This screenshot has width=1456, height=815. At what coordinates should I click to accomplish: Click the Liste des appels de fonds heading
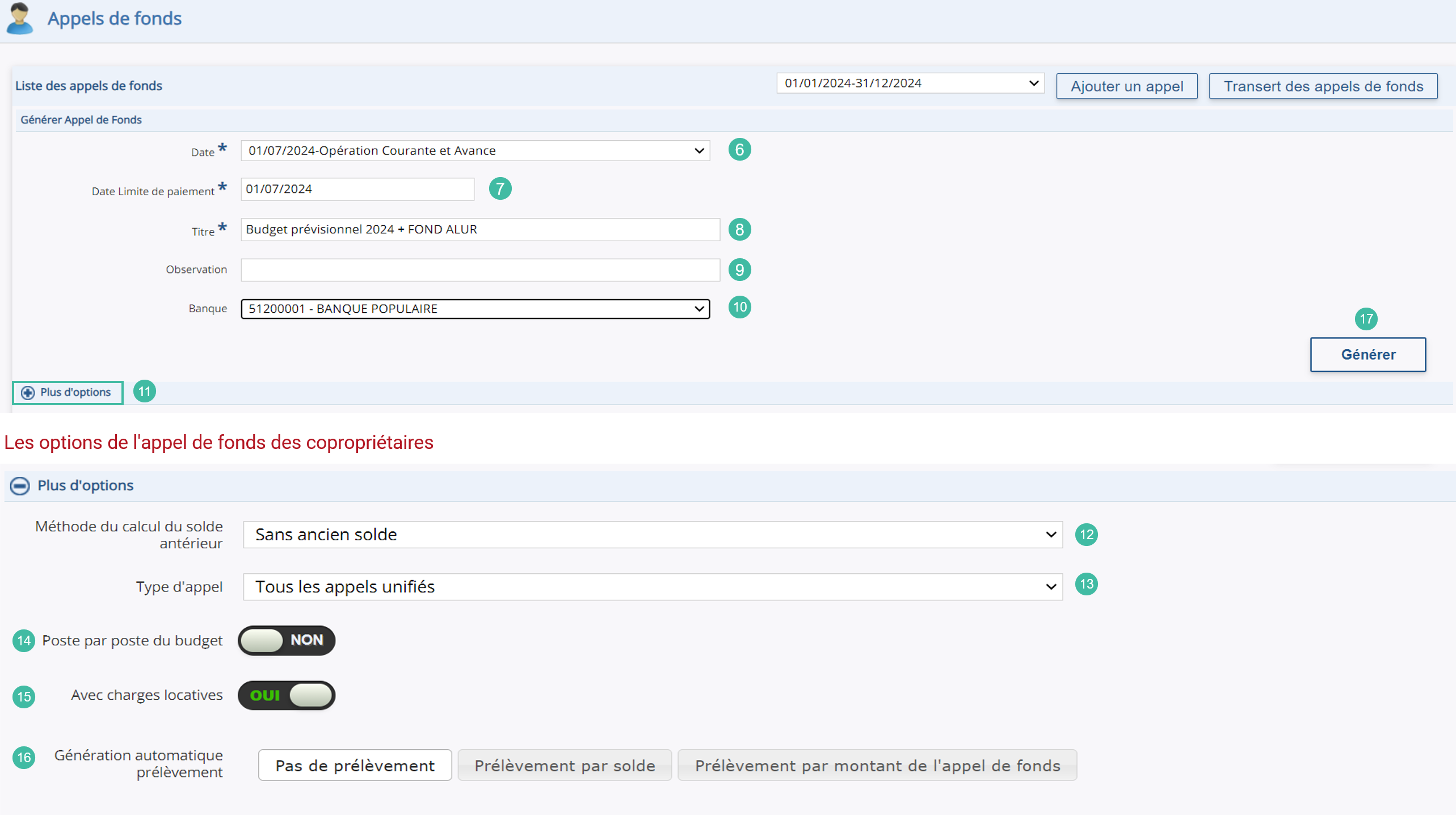(89, 86)
